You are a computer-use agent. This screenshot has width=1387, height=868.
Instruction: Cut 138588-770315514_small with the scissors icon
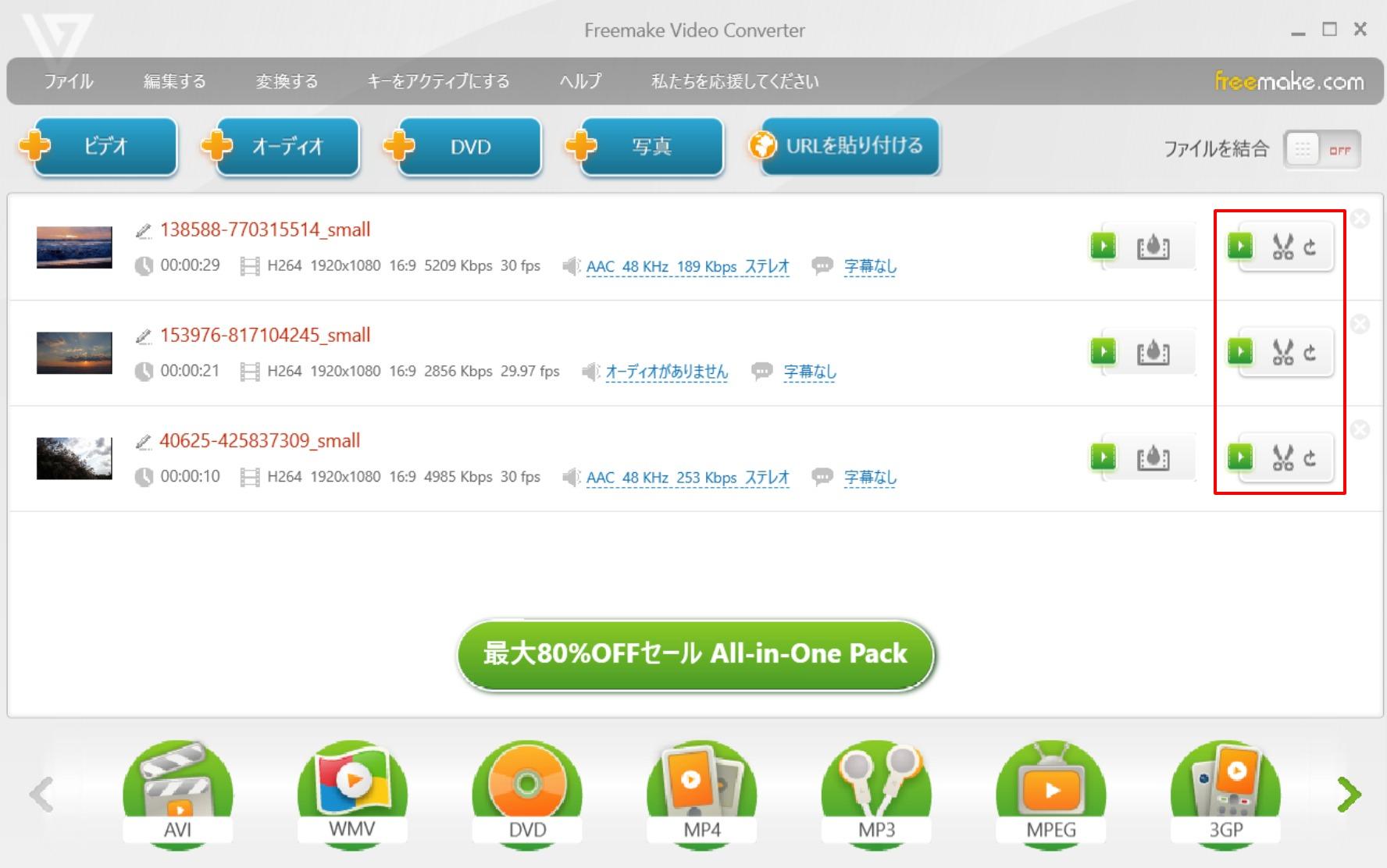[x=1282, y=247]
